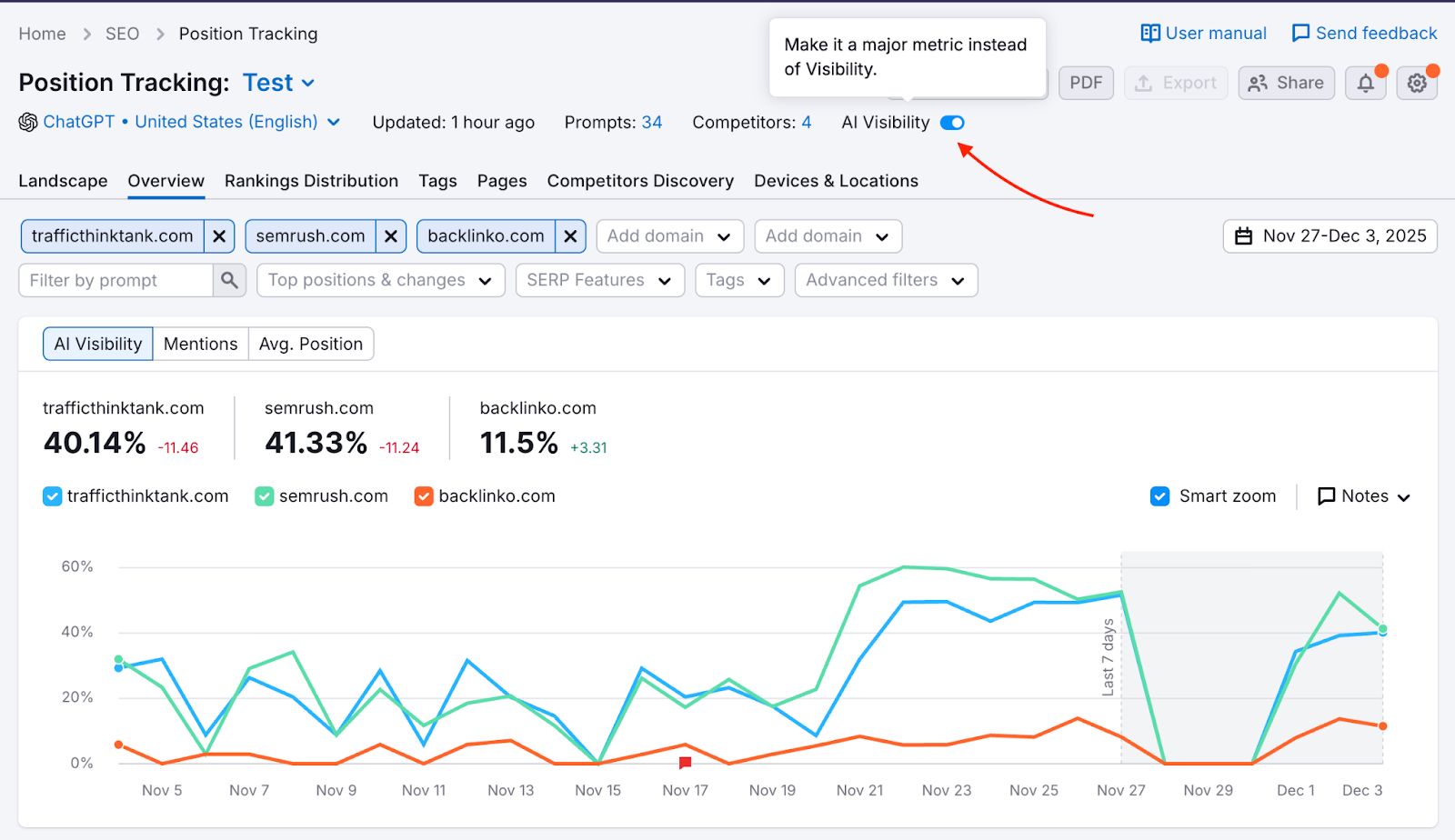Click the red note flag on chart
This screenshot has width=1455, height=840.
[685, 763]
